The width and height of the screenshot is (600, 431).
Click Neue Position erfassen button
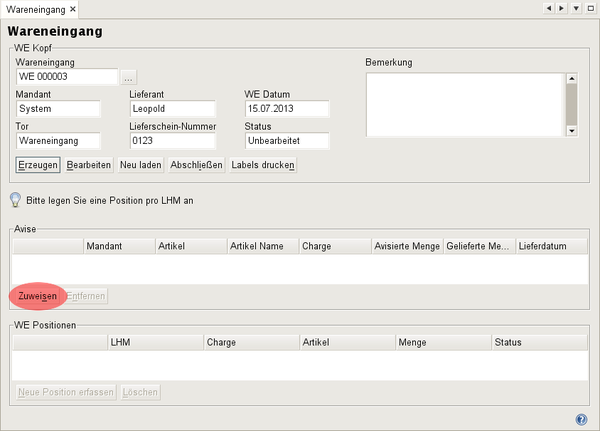point(66,392)
